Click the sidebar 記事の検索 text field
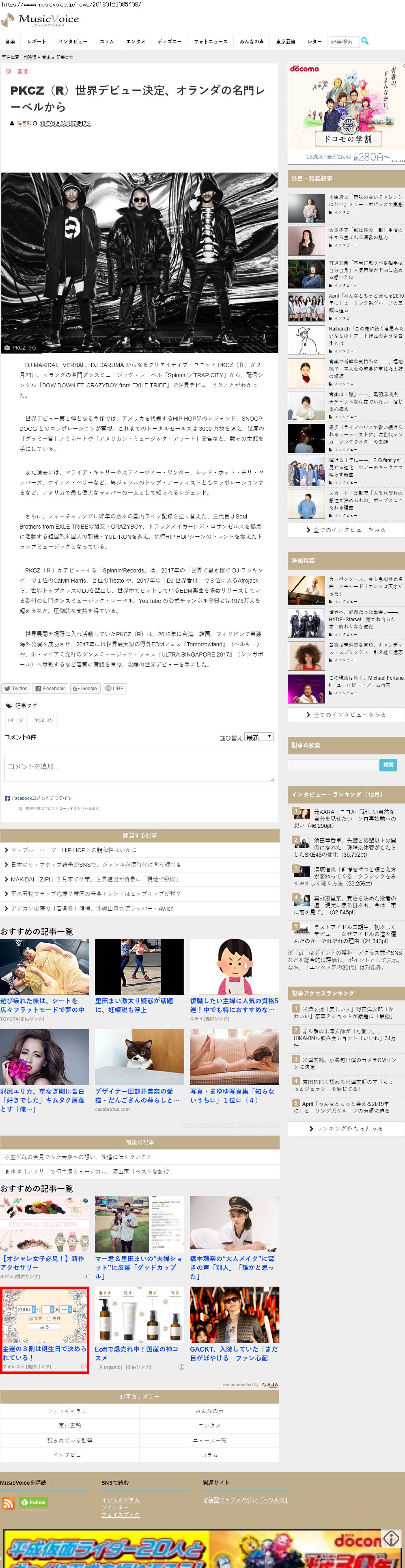 point(333,765)
